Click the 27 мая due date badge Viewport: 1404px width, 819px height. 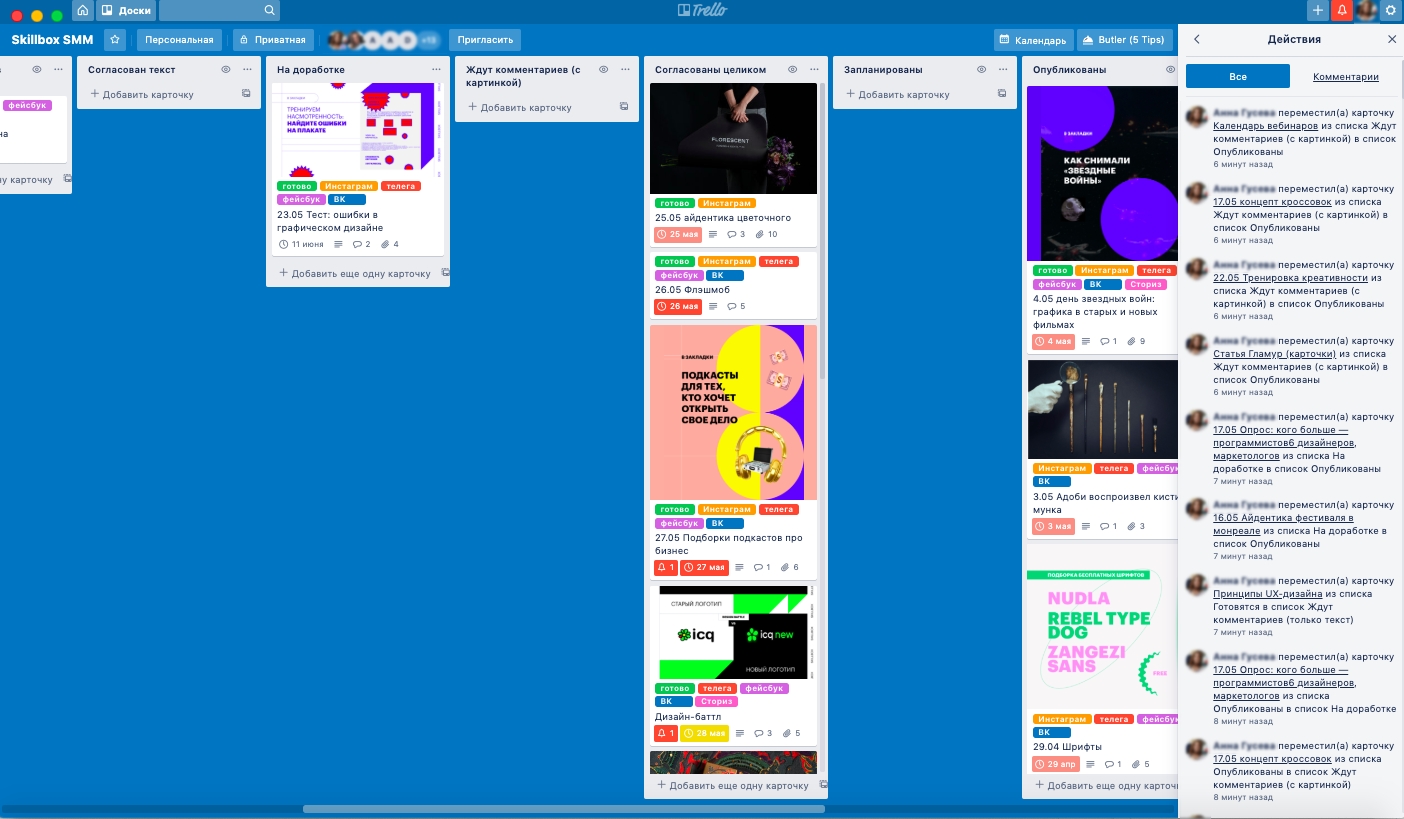[x=705, y=567]
